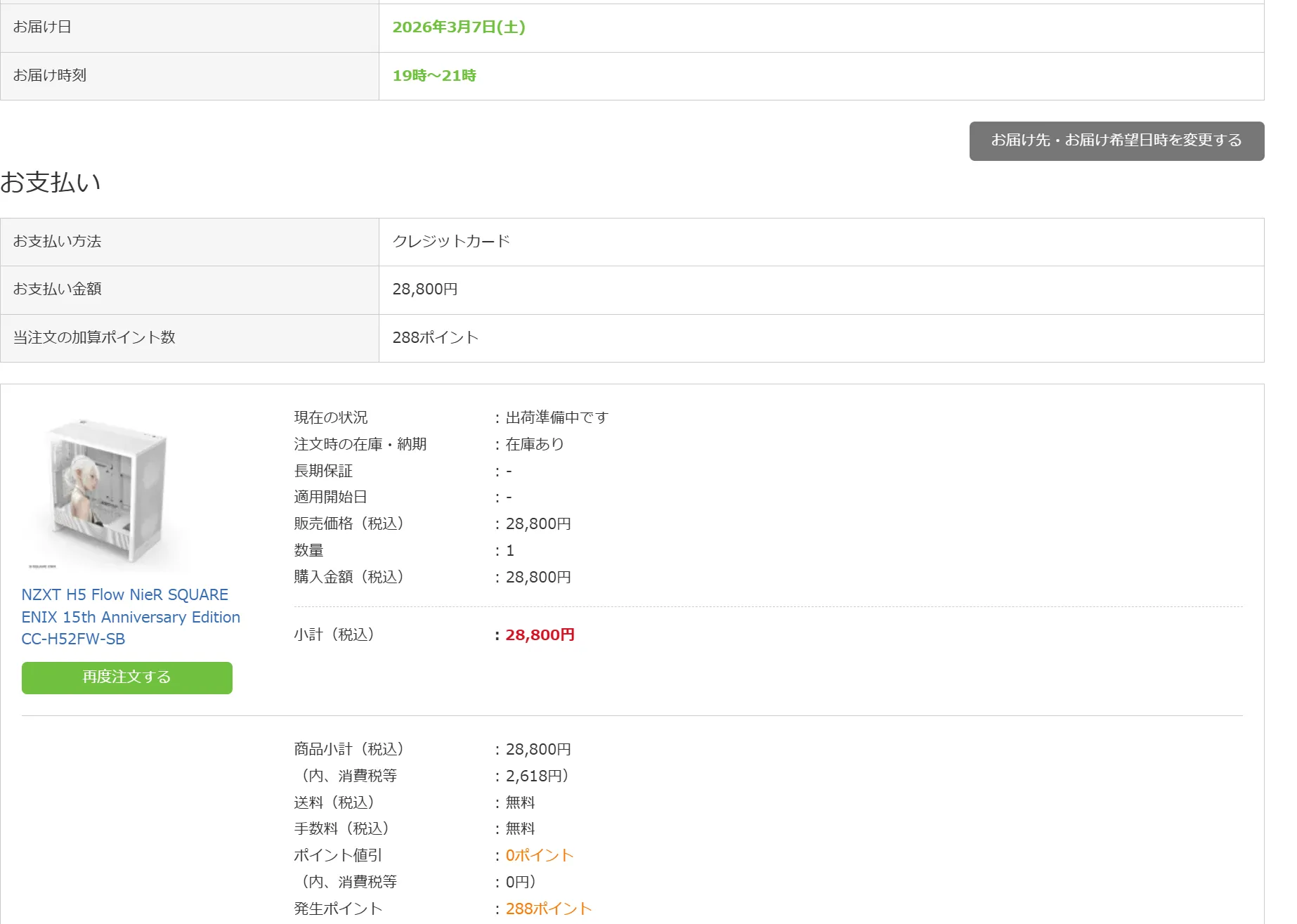
Task: Click the お届け先・お届け希望日時を変更する button
Action: tap(1116, 141)
